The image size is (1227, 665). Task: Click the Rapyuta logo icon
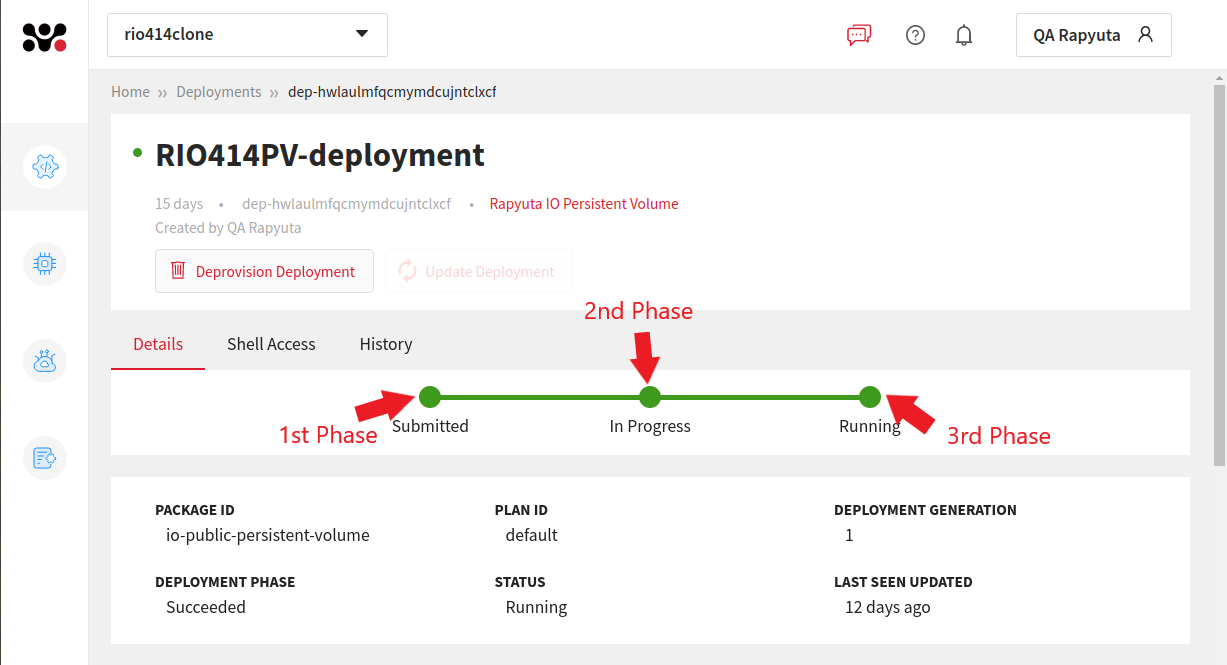coord(44,38)
